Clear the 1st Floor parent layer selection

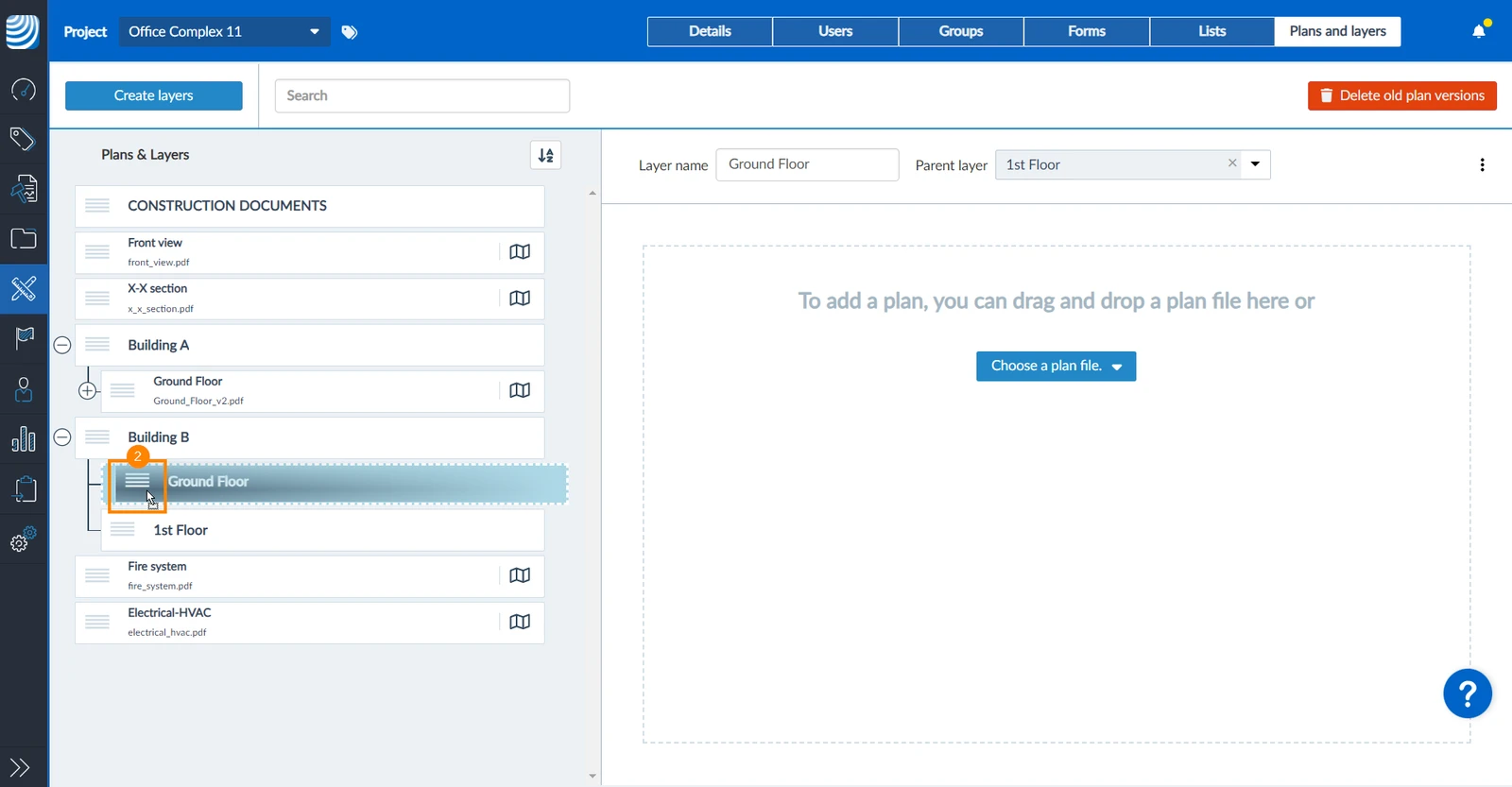1232,163
